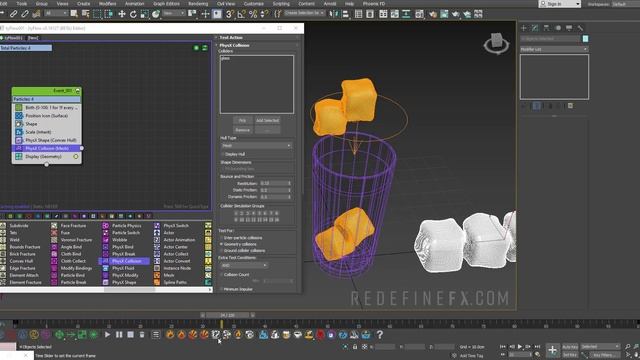
Task: Click the time slider frame indicator
Action: pyautogui.click(x=227, y=315)
